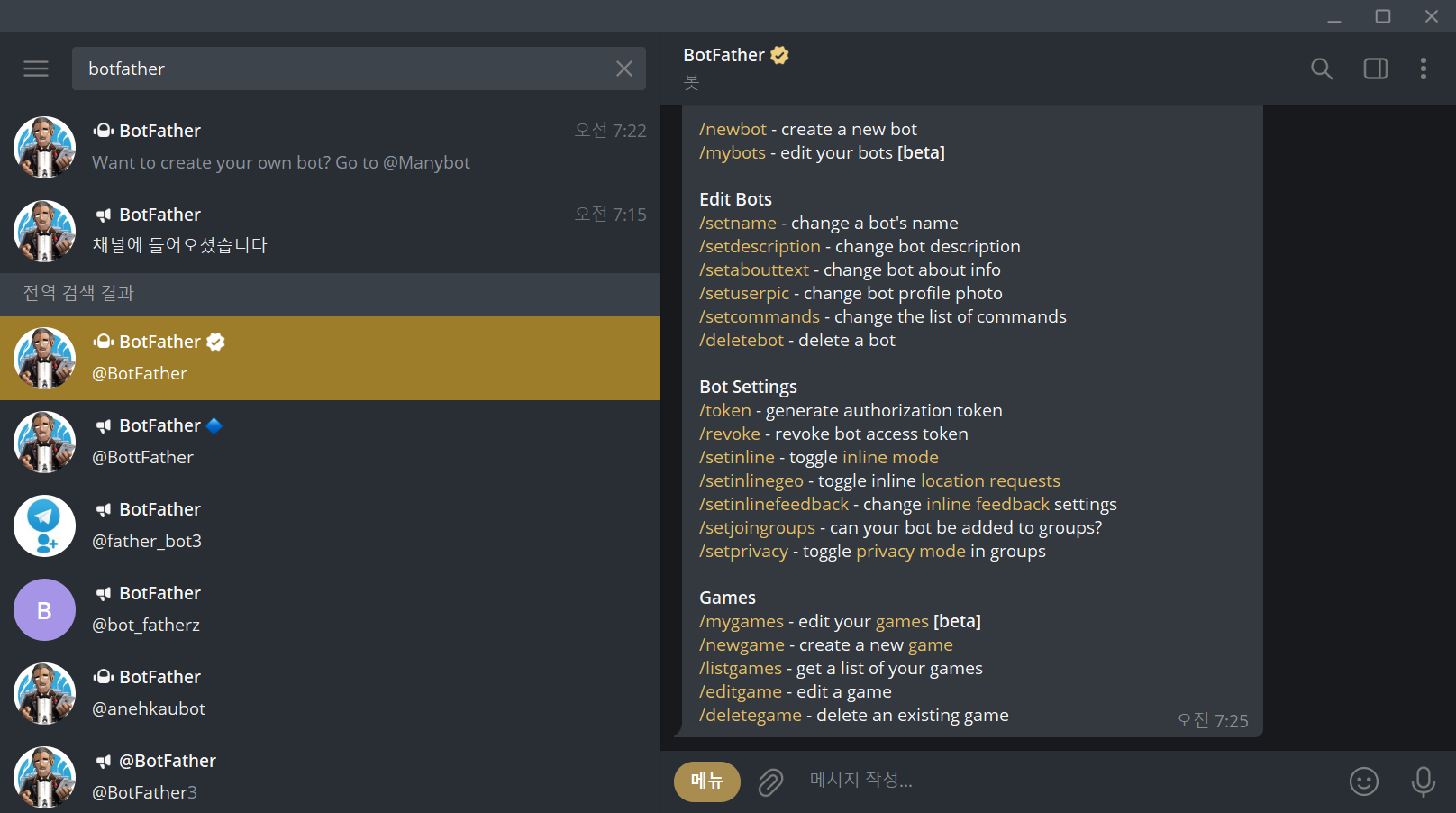Click the /setabouttext command link
The width and height of the screenshot is (1456, 813).
754,269
